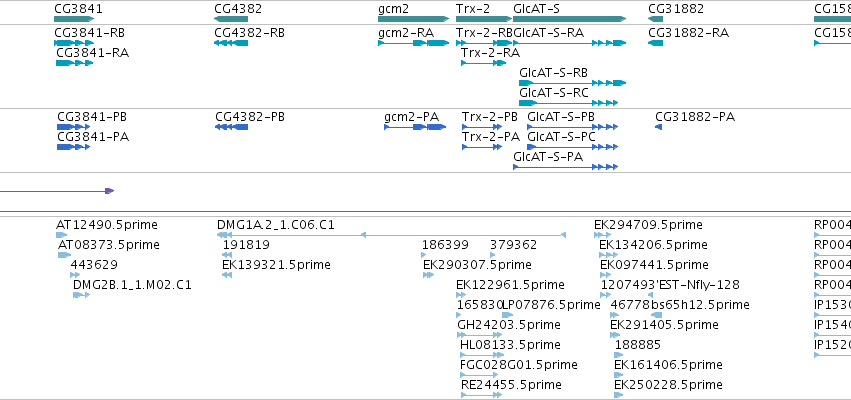The width and height of the screenshot is (851, 400).
Task: Select EST LP07876.5prime
Action: 551,306
